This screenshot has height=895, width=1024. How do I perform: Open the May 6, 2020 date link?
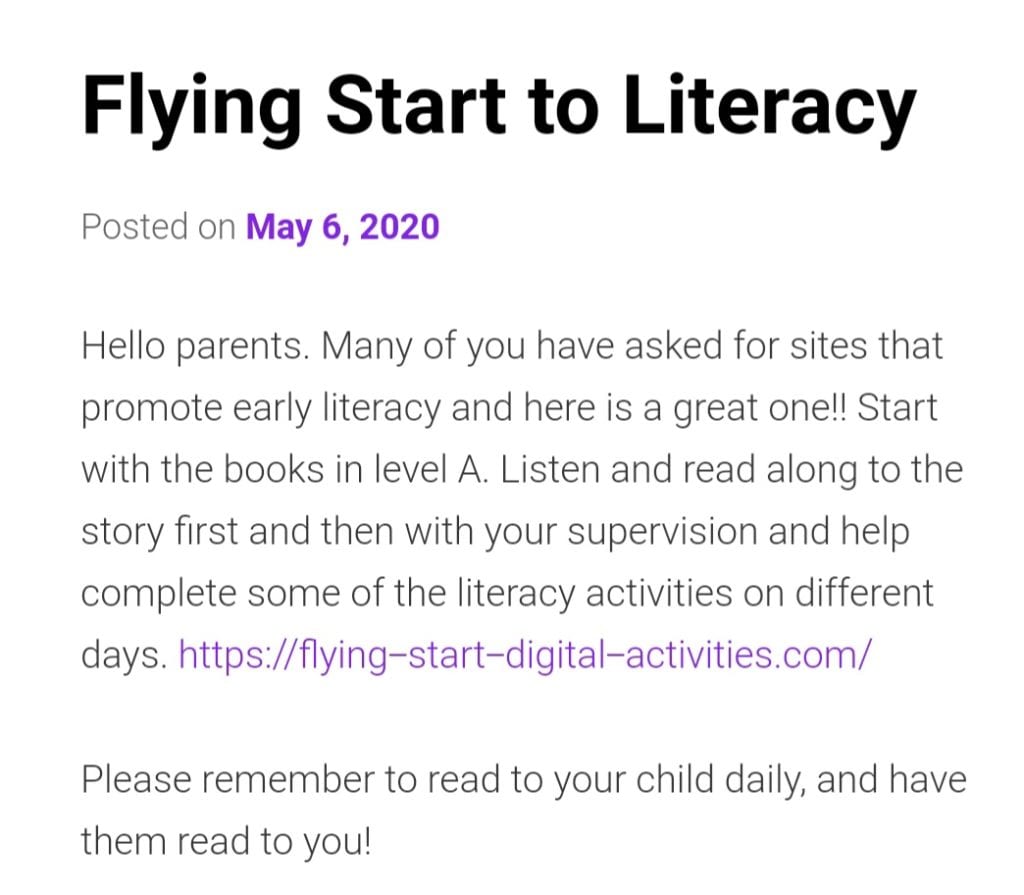point(342,227)
